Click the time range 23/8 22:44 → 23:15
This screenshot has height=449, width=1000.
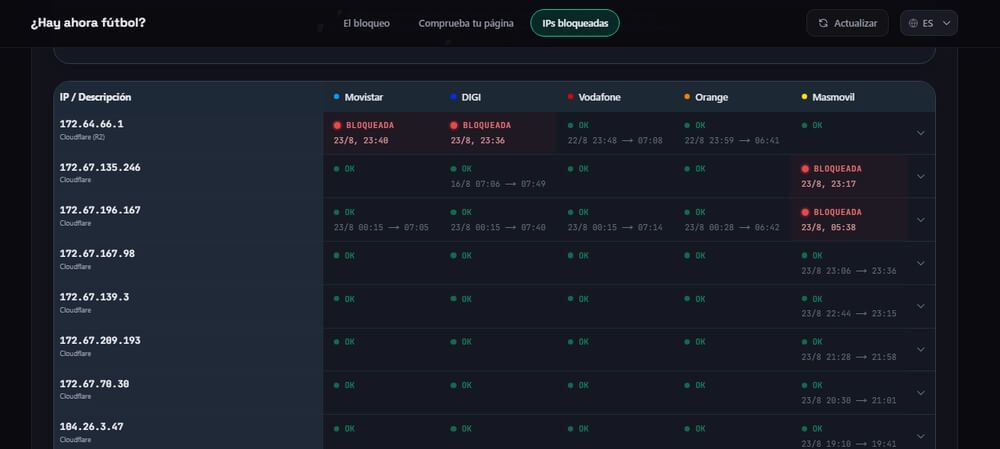[849, 314]
